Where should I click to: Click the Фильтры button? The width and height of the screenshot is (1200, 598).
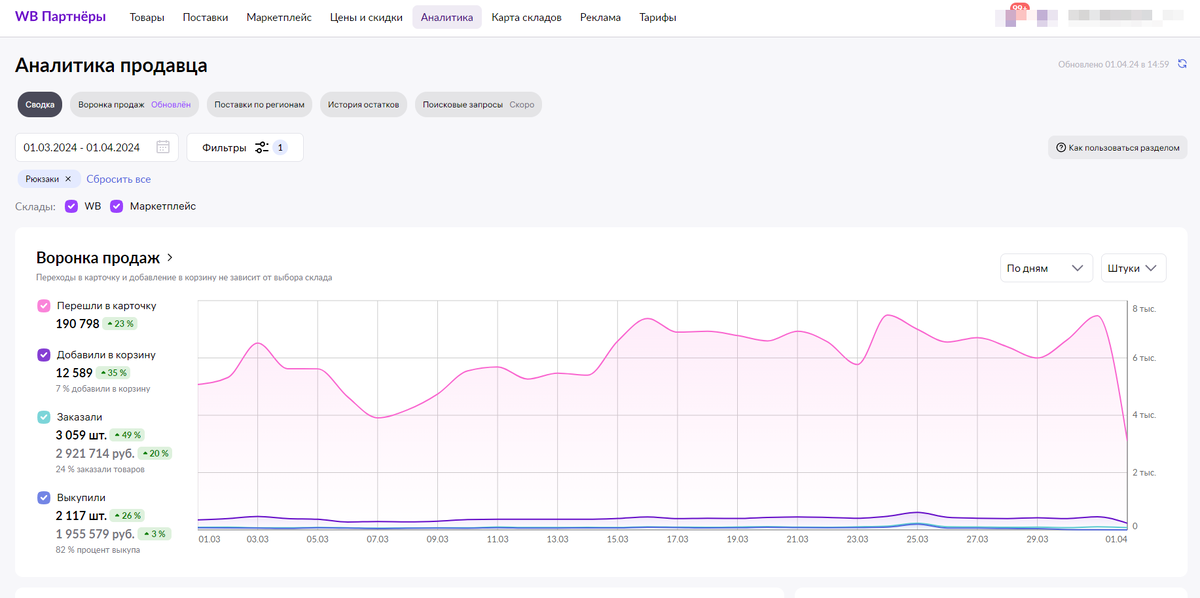tap(245, 147)
